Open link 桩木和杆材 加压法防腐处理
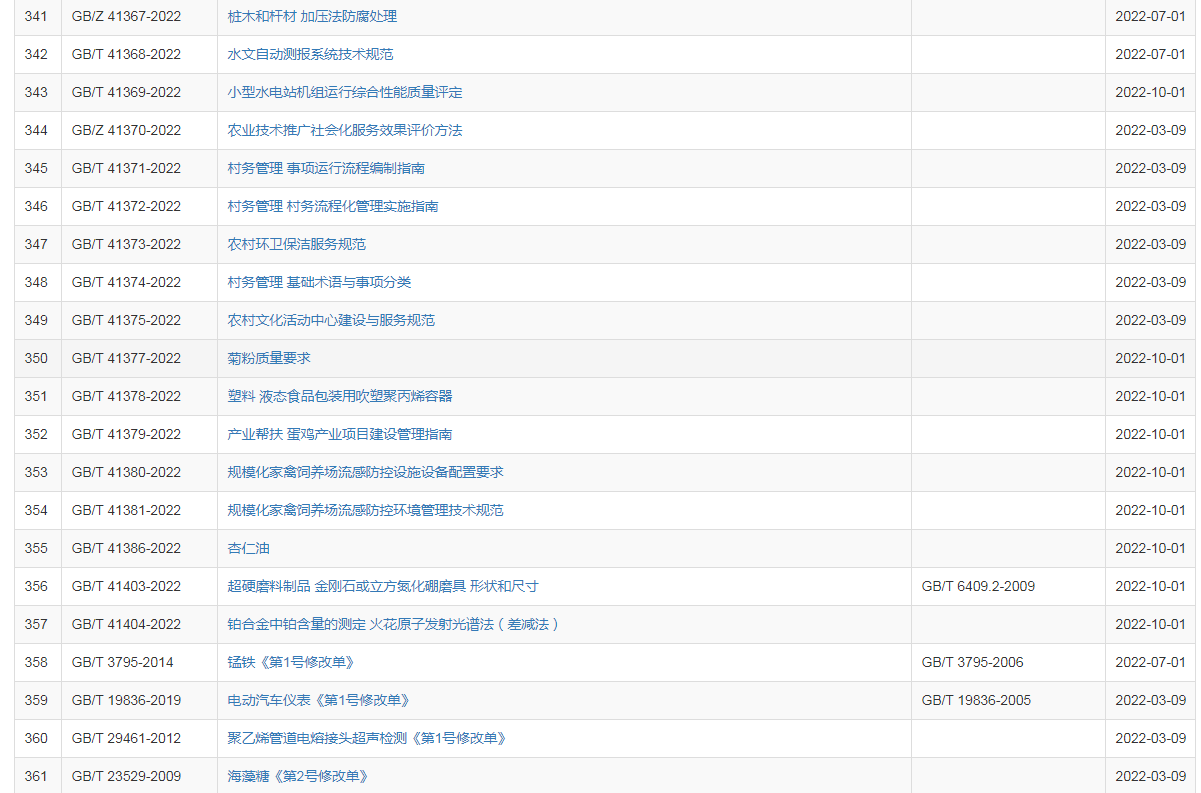This screenshot has width=1201, height=793. (x=312, y=17)
